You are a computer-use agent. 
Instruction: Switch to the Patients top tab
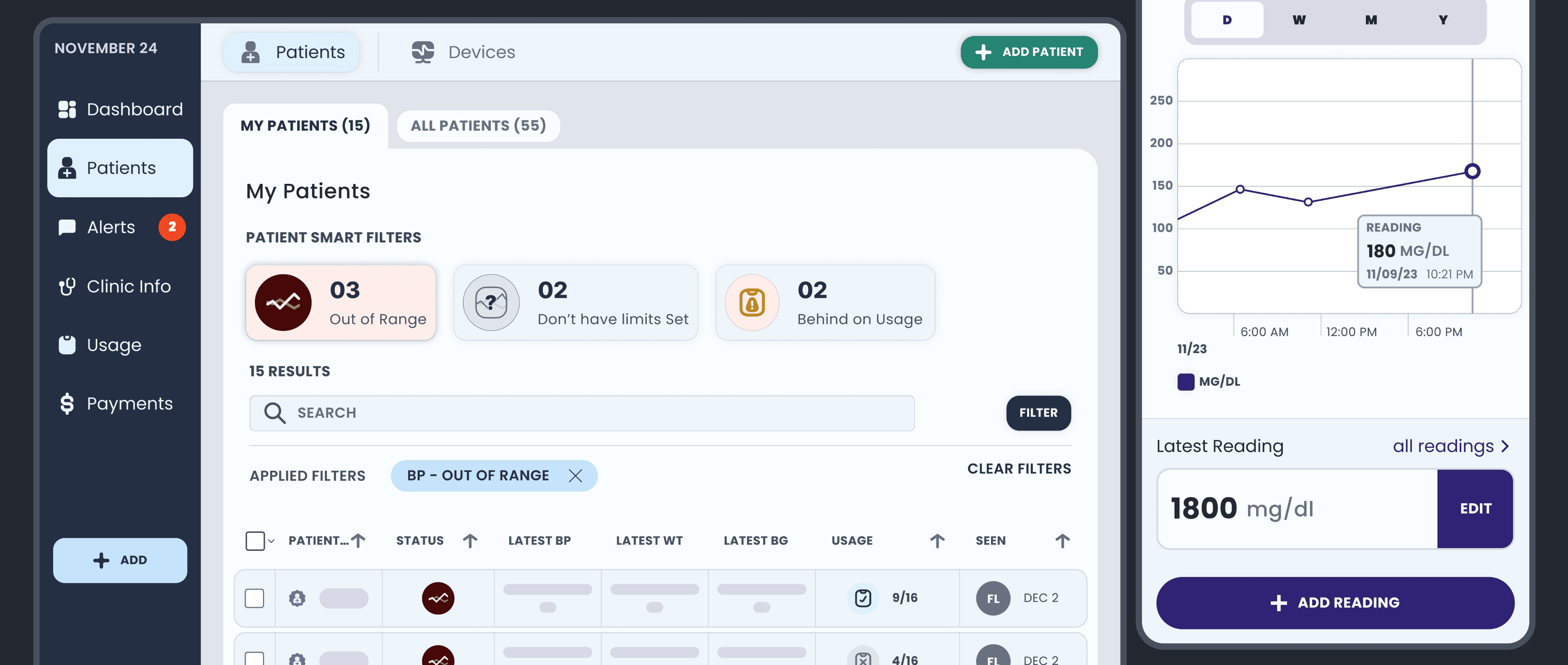(x=292, y=52)
